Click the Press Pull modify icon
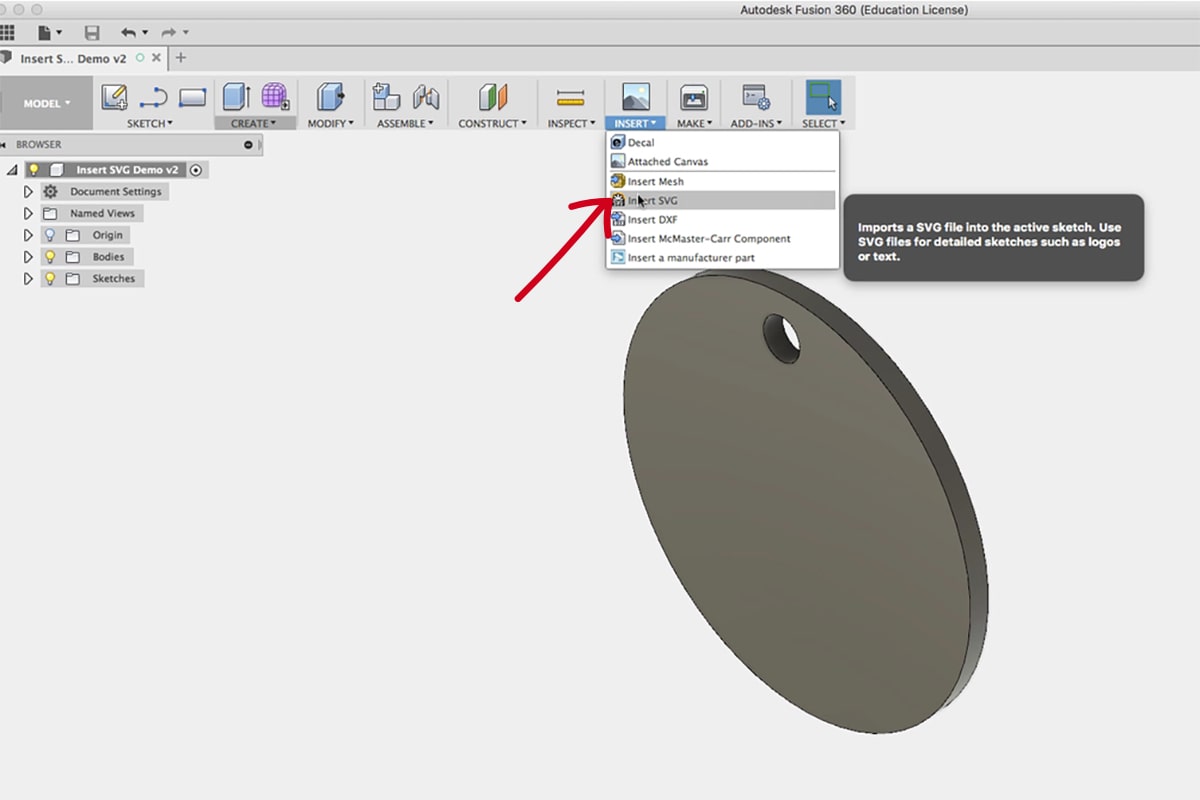Screen dimensions: 1200x800 pyautogui.click(x=330, y=97)
